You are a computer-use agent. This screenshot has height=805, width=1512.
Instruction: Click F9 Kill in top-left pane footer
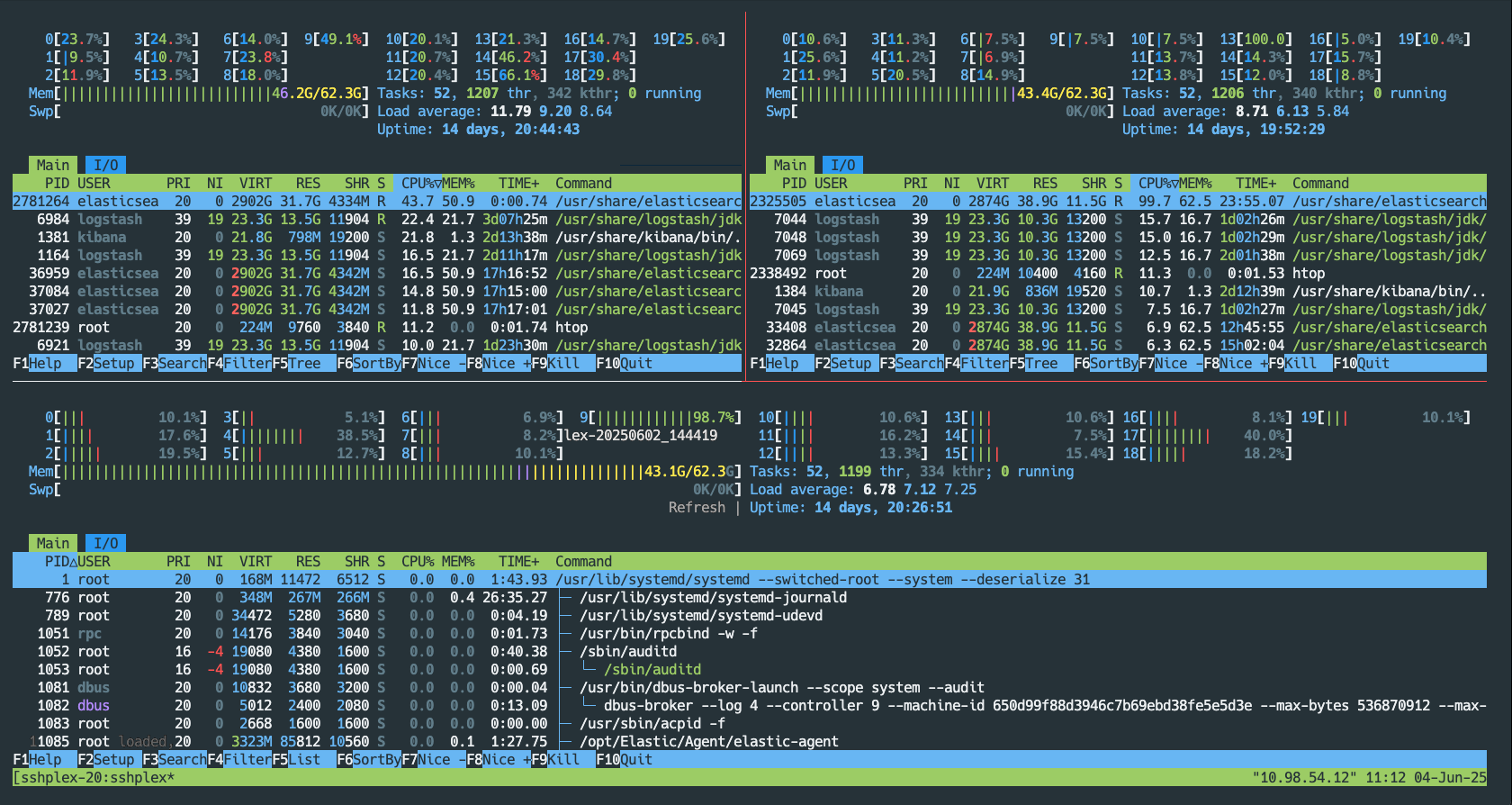[563, 363]
